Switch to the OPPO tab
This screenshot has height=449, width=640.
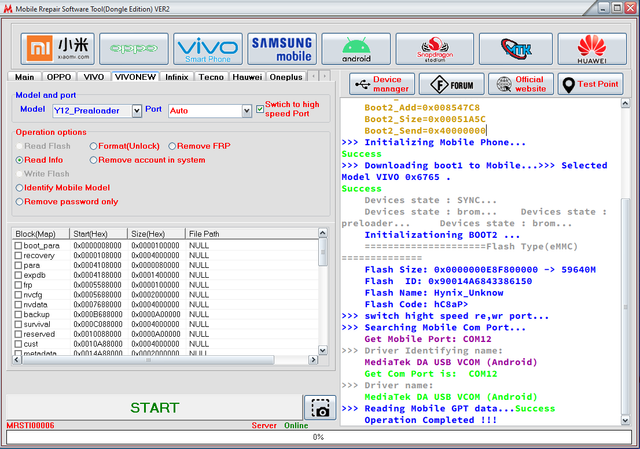59,77
